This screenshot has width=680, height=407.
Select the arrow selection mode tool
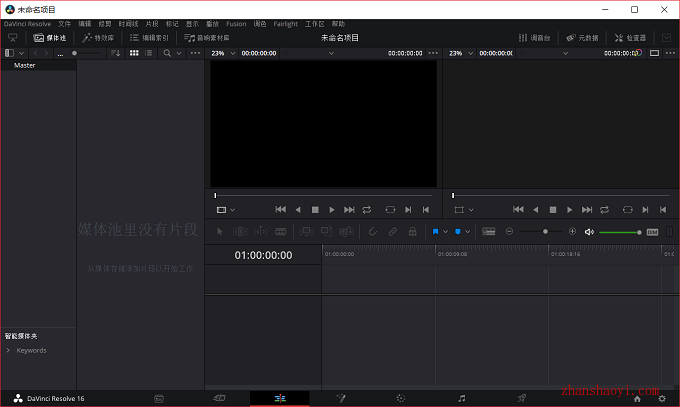click(x=219, y=232)
